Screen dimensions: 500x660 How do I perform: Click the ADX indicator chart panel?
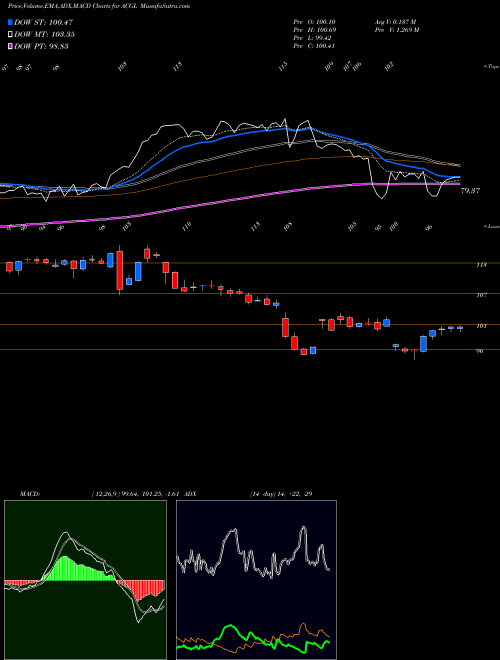(x=256, y=580)
